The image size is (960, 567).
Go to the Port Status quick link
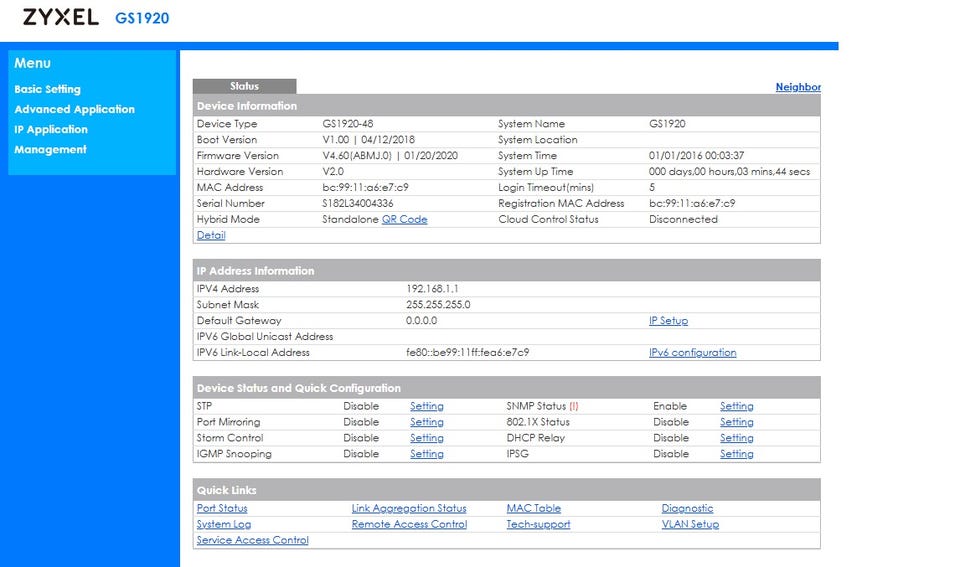pos(222,508)
